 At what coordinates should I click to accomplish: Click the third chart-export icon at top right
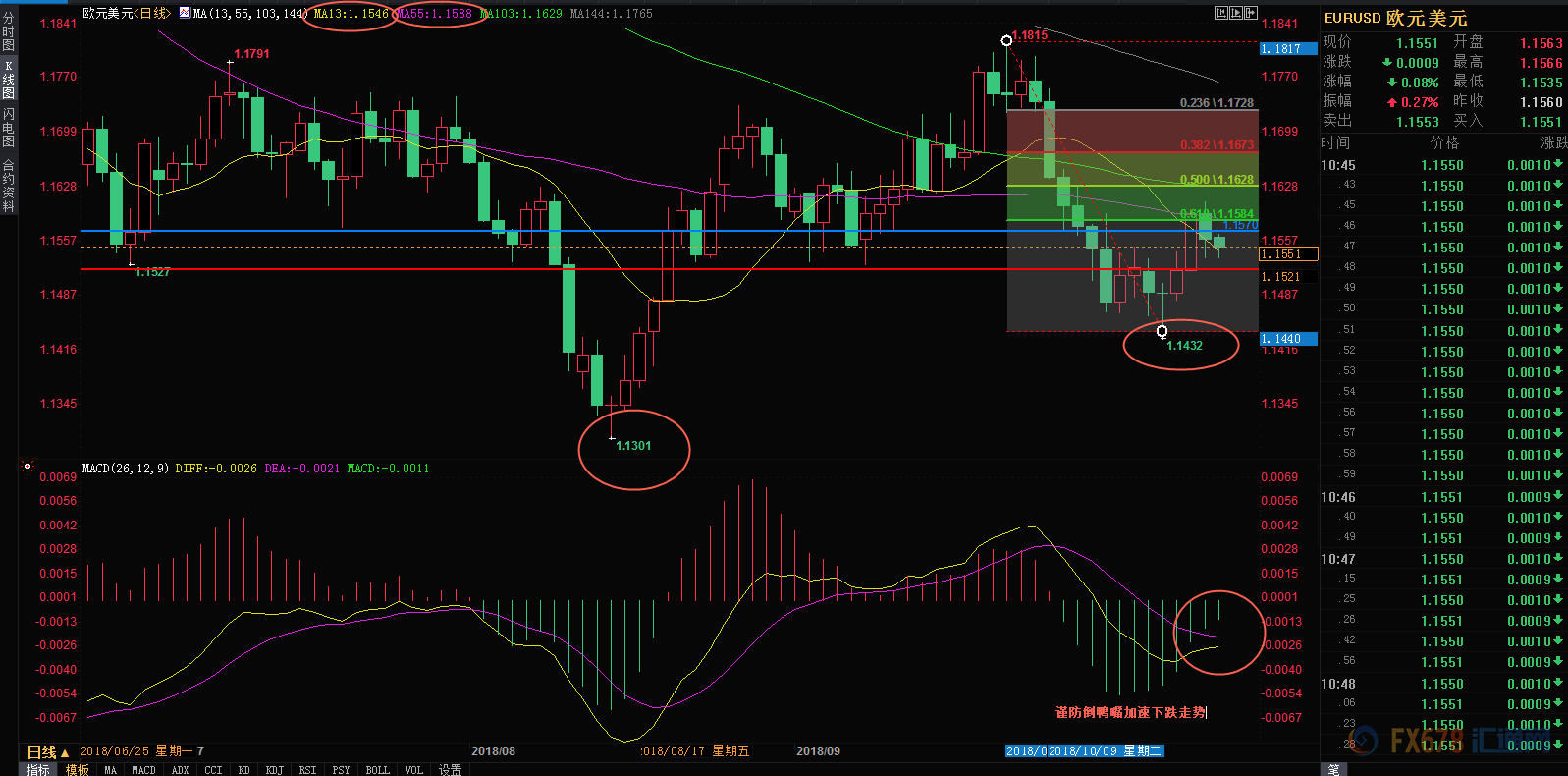click(1251, 13)
